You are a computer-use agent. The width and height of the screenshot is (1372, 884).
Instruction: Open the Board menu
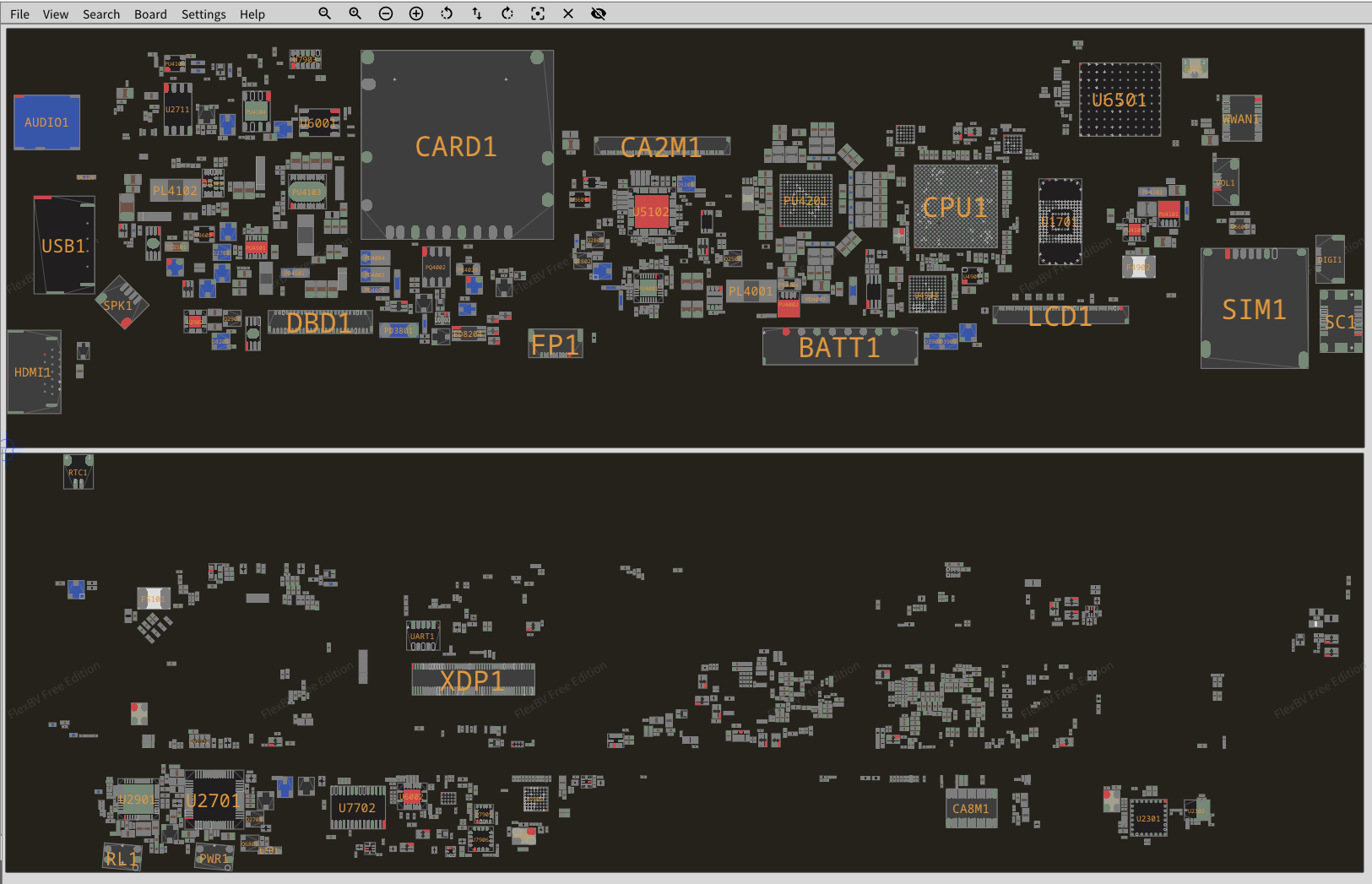pyautogui.click(x=150, y=14)
